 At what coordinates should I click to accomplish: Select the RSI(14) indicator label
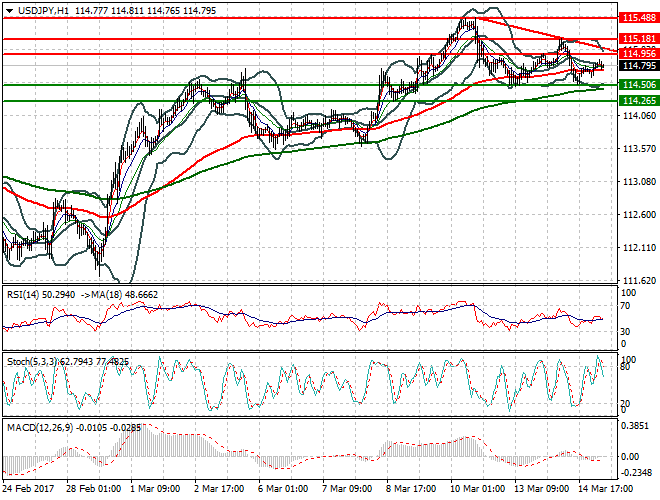23,295
